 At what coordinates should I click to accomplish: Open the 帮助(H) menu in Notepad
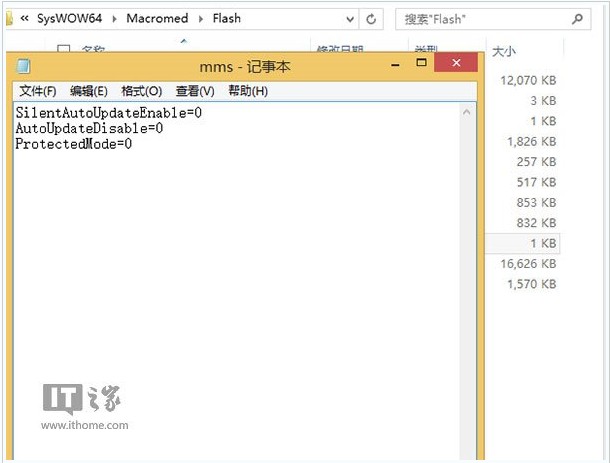pyautogui.click(x=248, y=91)
